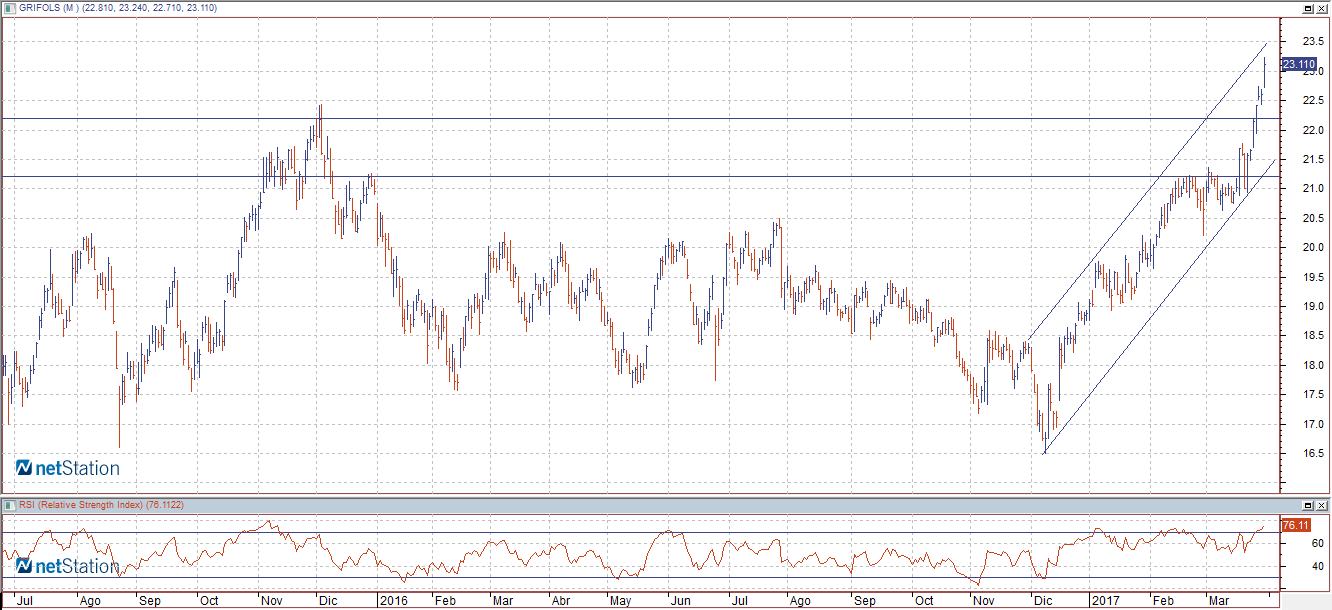Screen dimensions: 1332x610
Task: Click the Mar label at right end of time axis
Action: (x=1219, y=601)
